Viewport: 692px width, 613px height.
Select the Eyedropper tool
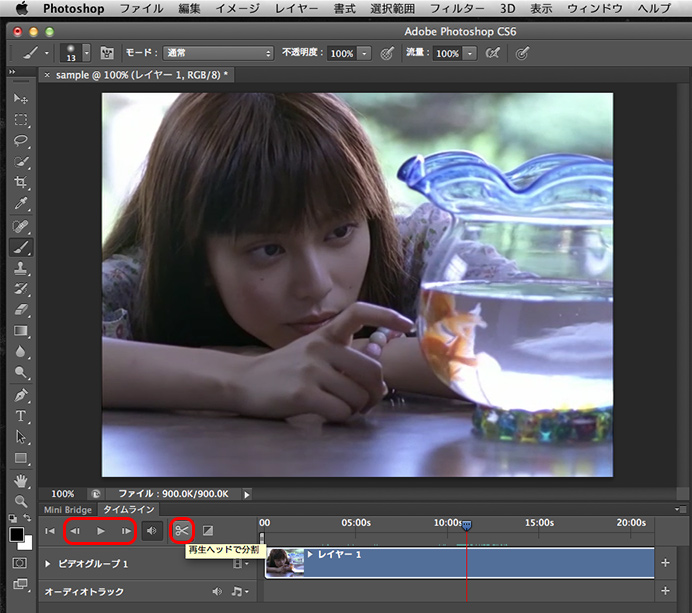(x=20, y=203)
